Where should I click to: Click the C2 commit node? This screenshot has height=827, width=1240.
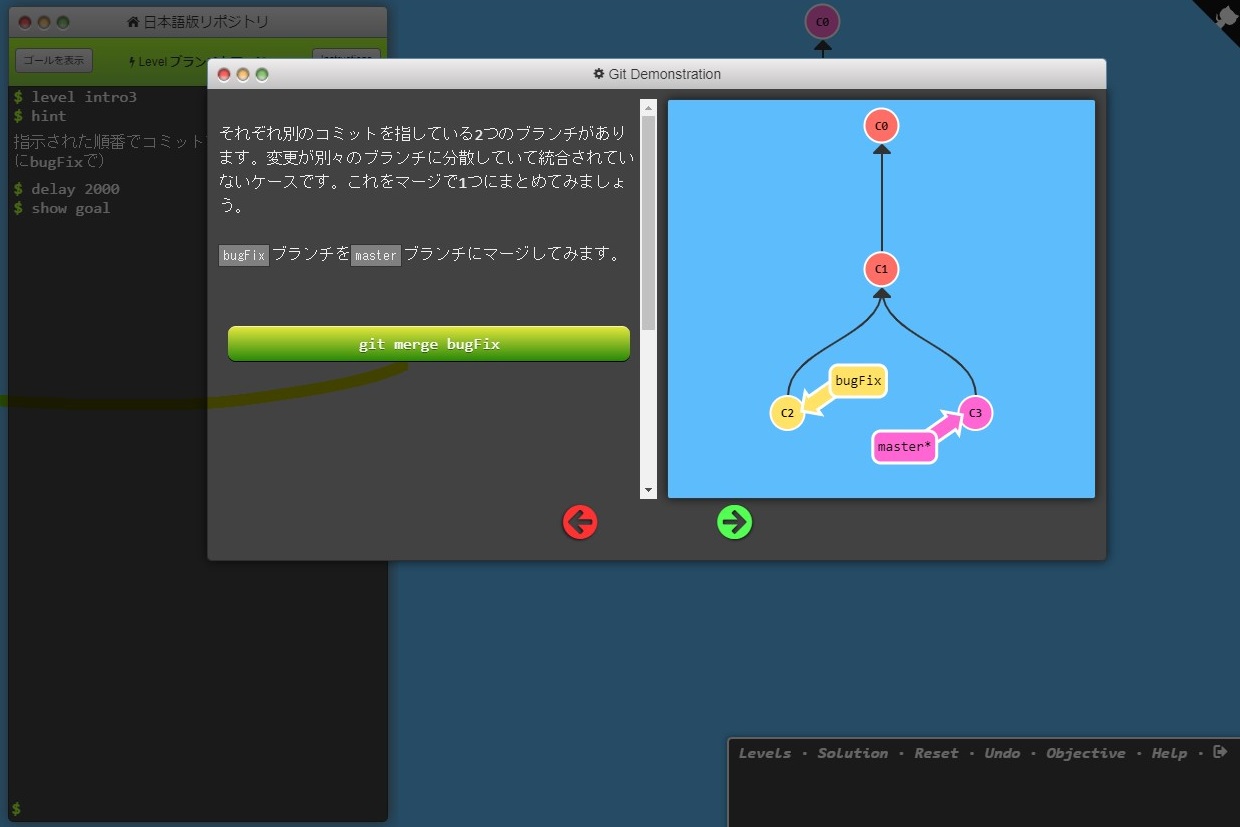coord(787,413)
